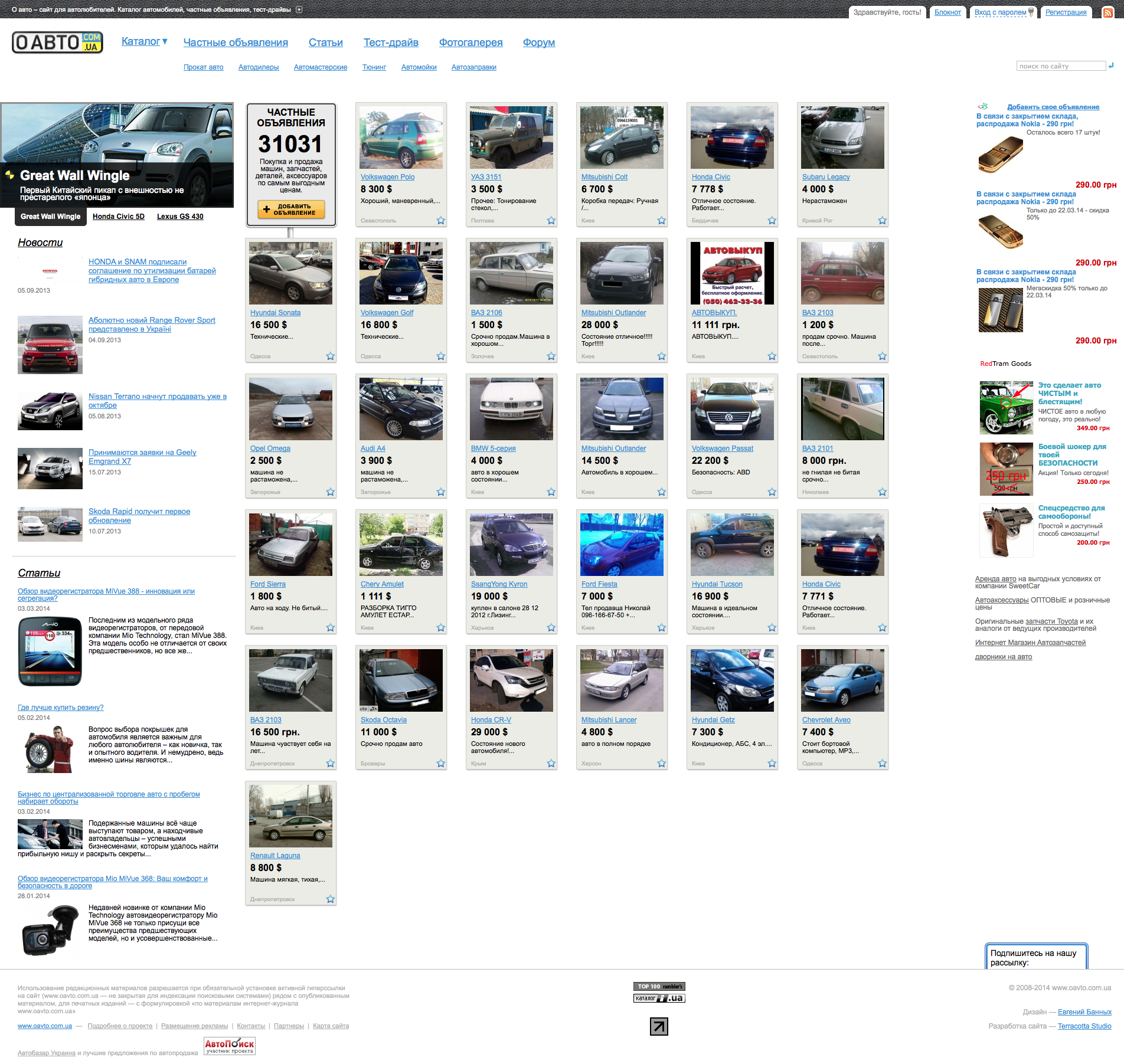The width and height of the screenshot is (1124, 1064).
Task: Click the site search submit arrow
Action: pos(1111,66)
